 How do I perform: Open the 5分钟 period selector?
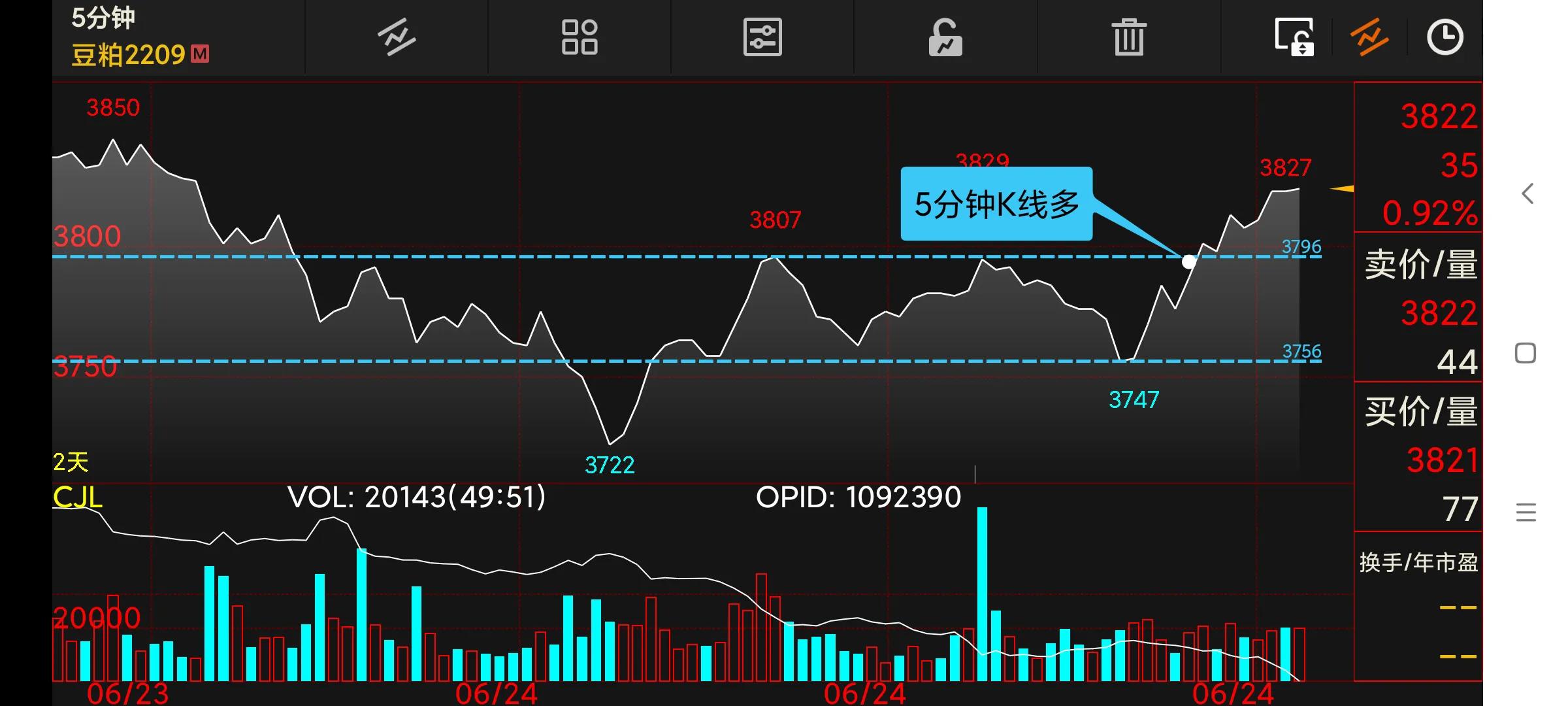(103, 18)
